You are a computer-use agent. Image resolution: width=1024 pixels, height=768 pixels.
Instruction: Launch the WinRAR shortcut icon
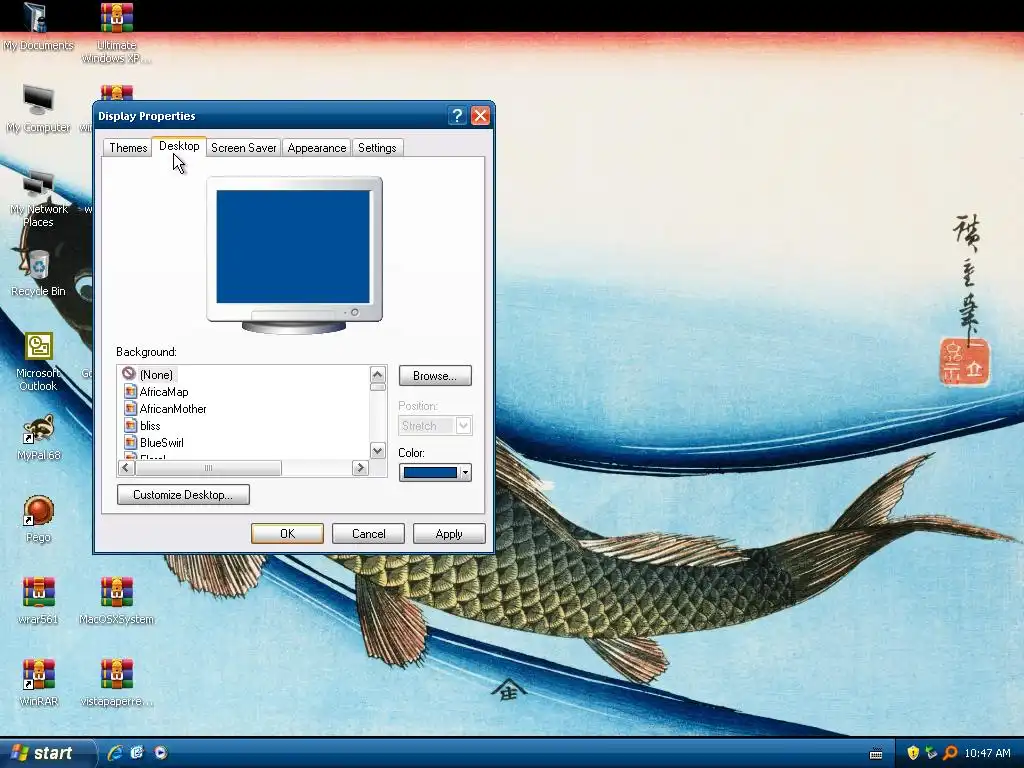point(38,683)
